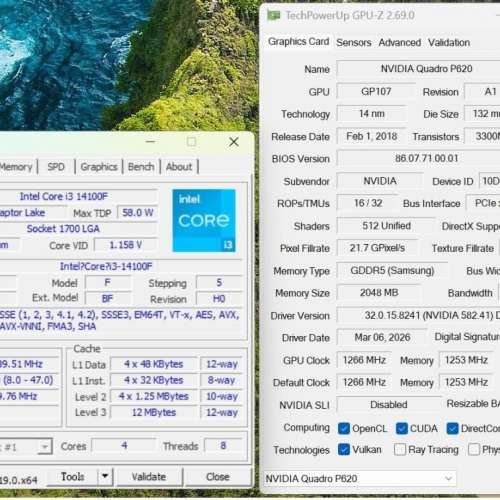
Task: Click the L1 Data 4 x 48 KBytes value
Action: tap(153, 364)
